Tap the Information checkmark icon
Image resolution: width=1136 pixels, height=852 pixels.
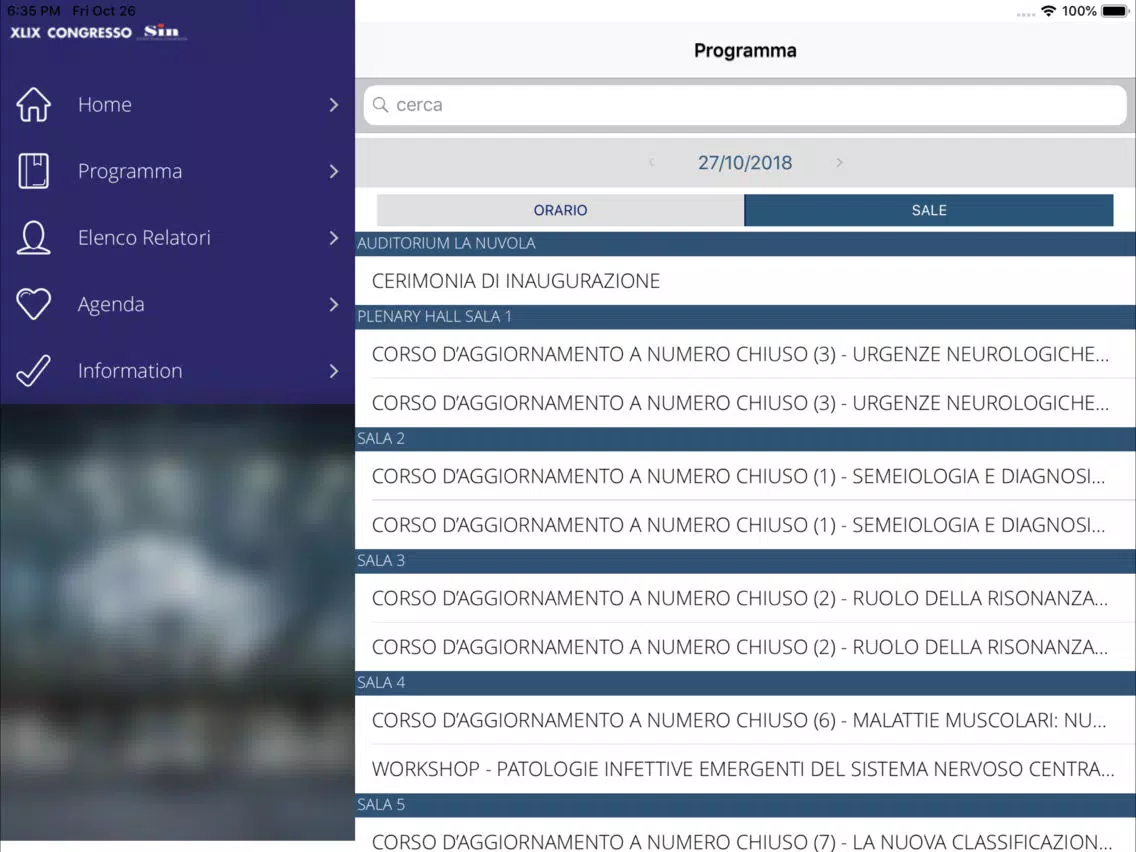click(33, 370)
